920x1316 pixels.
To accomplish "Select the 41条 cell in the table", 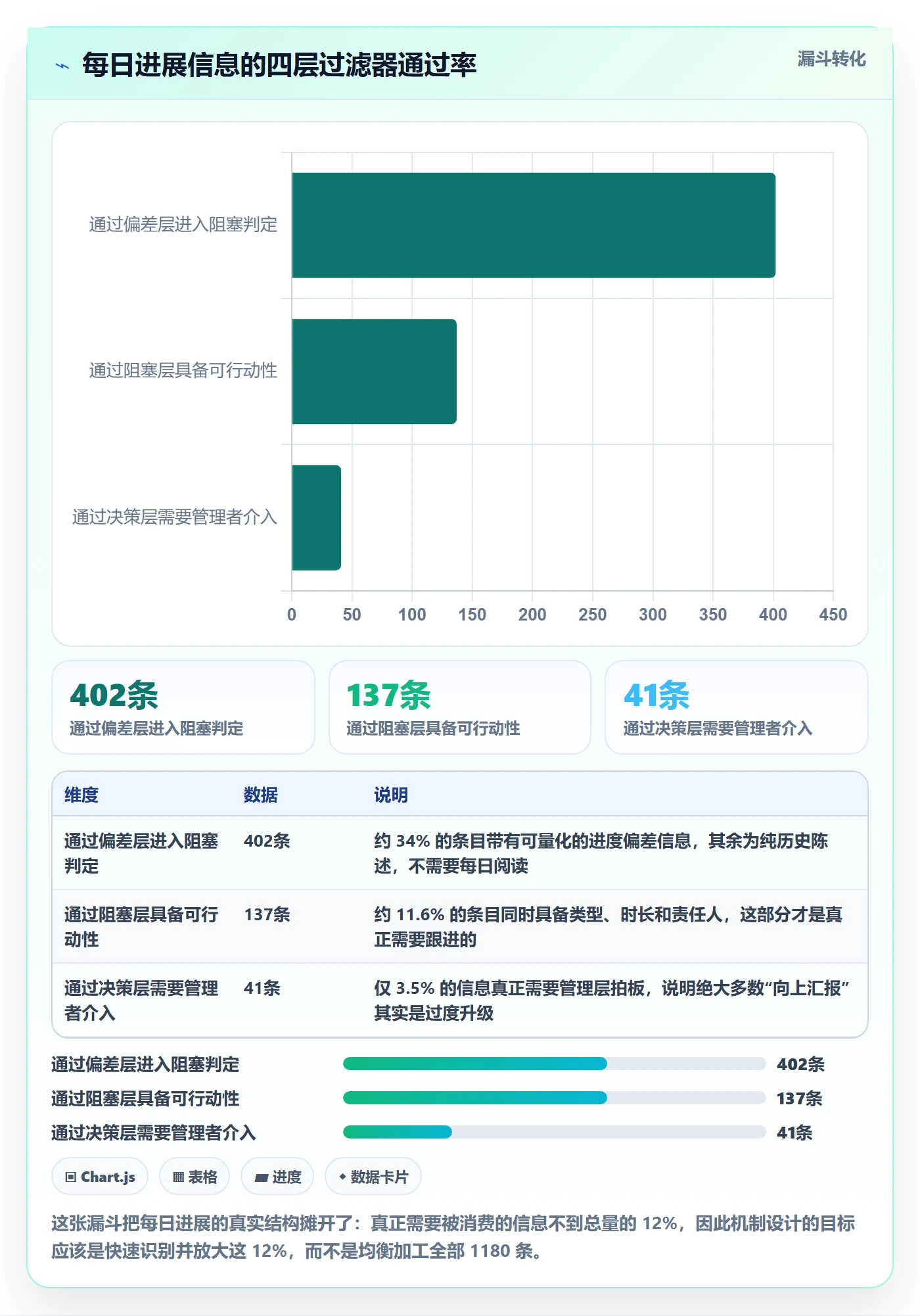I will [262, 988].
